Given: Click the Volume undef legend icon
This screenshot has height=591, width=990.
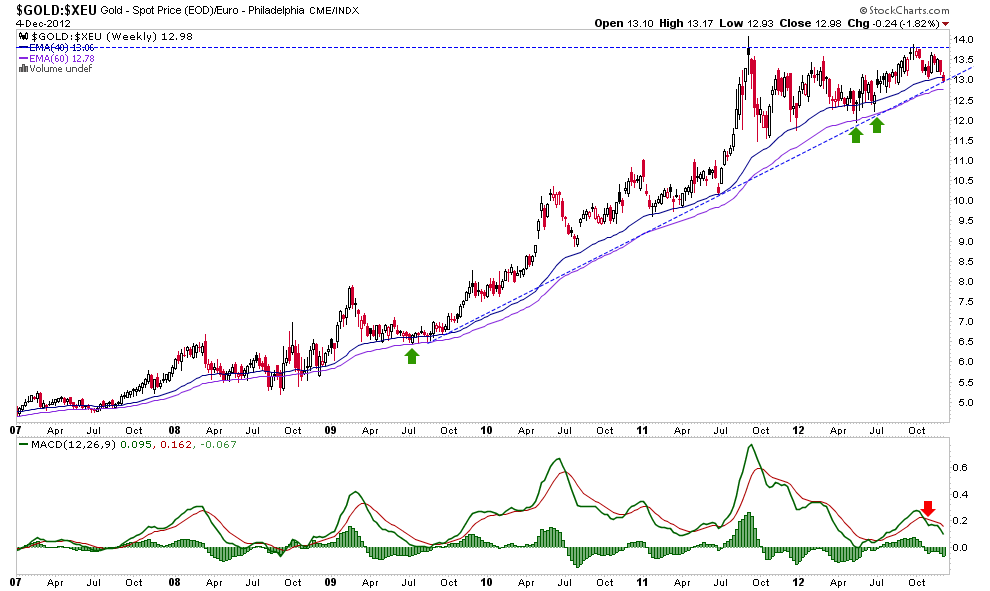Looking at the screenshot, I should [24, 69].
